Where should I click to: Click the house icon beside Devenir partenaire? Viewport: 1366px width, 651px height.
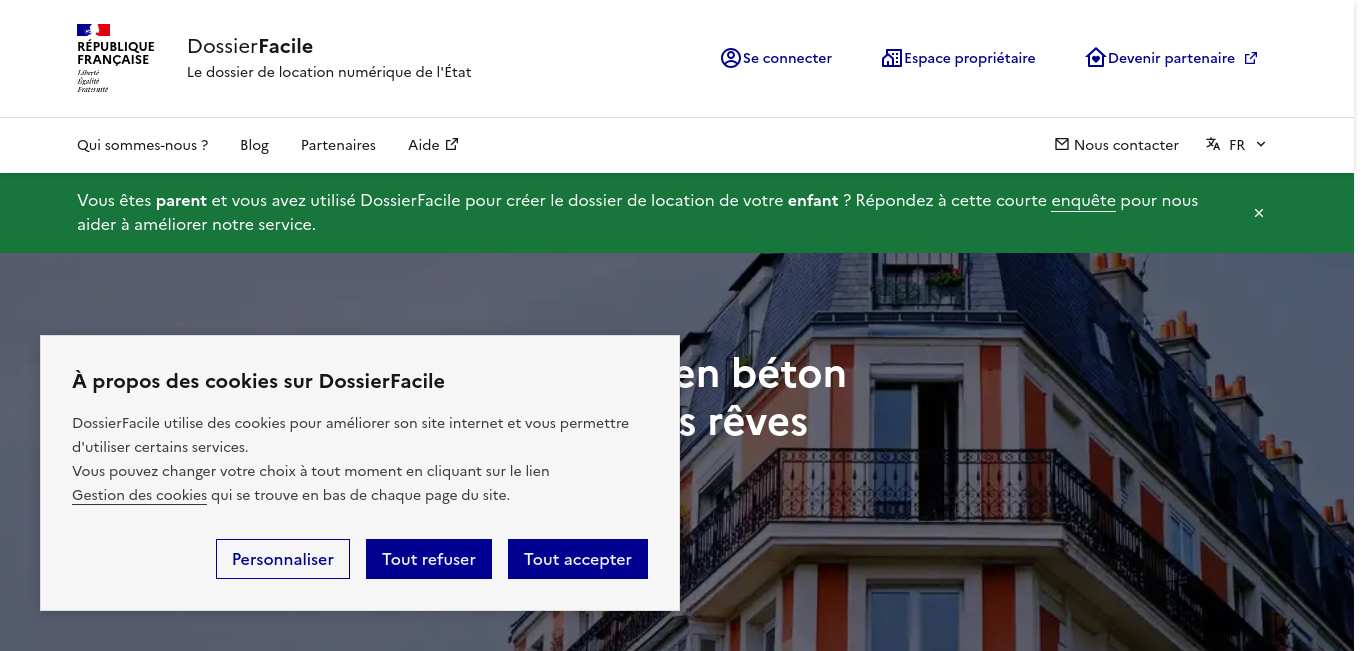point(1096,58)
